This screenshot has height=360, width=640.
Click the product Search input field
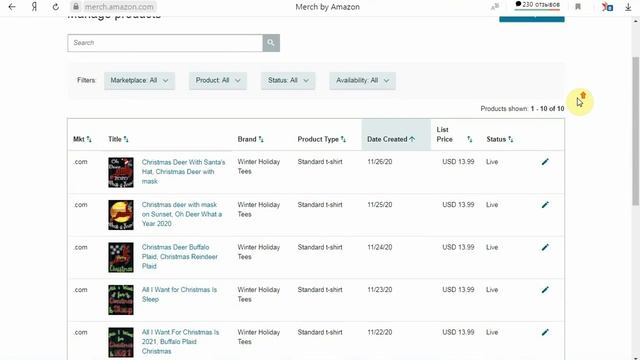(165, 43)
